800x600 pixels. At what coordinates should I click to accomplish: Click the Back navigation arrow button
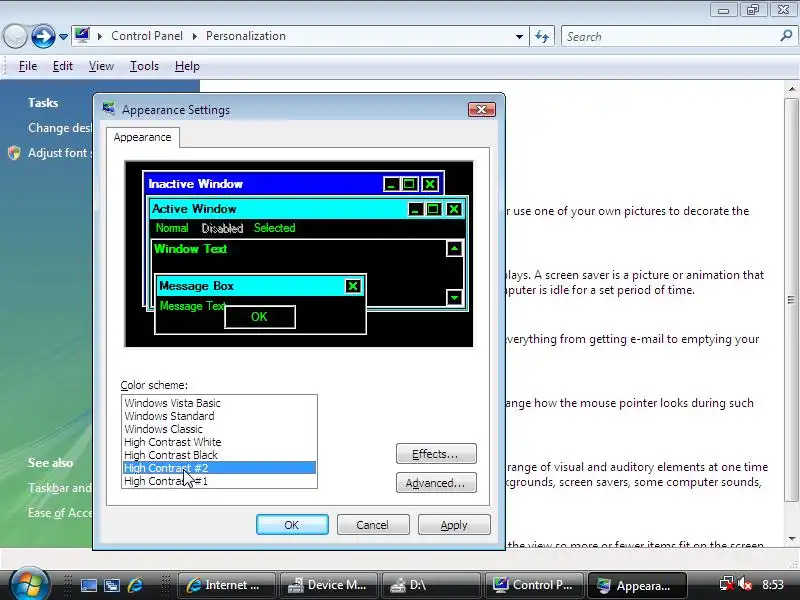click(15, 36)
